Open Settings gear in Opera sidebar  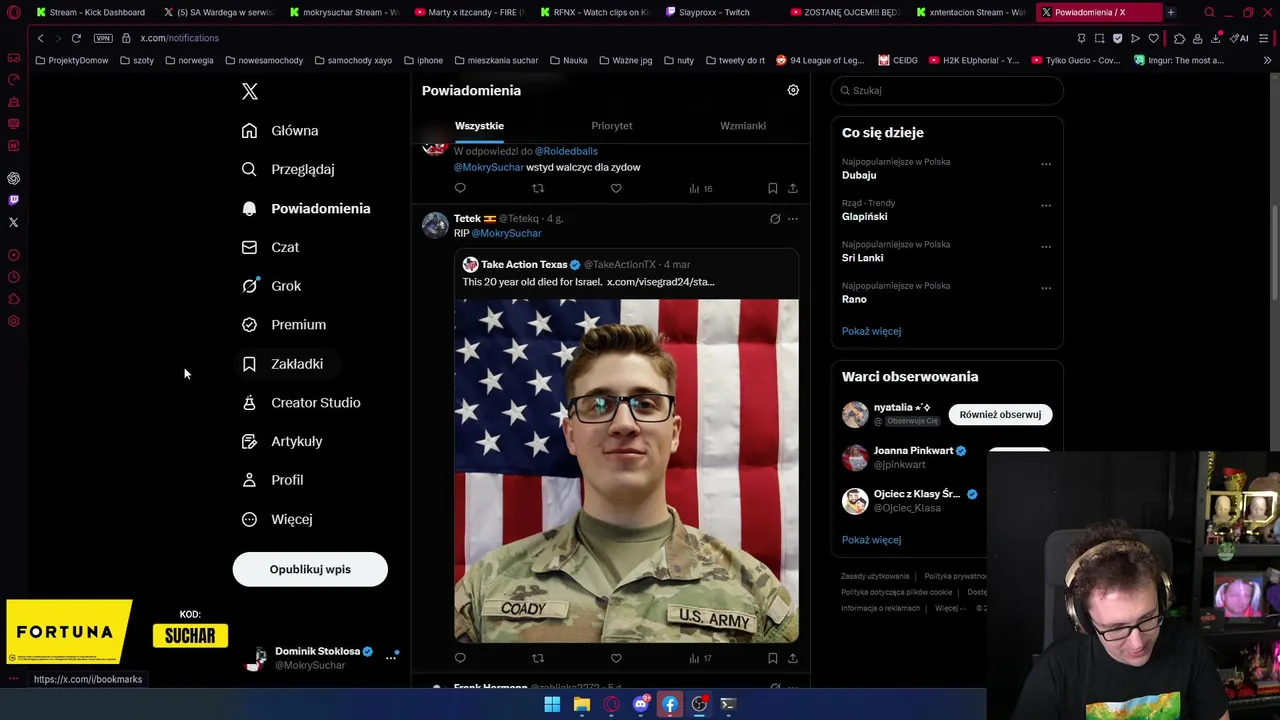pos(14,321)
